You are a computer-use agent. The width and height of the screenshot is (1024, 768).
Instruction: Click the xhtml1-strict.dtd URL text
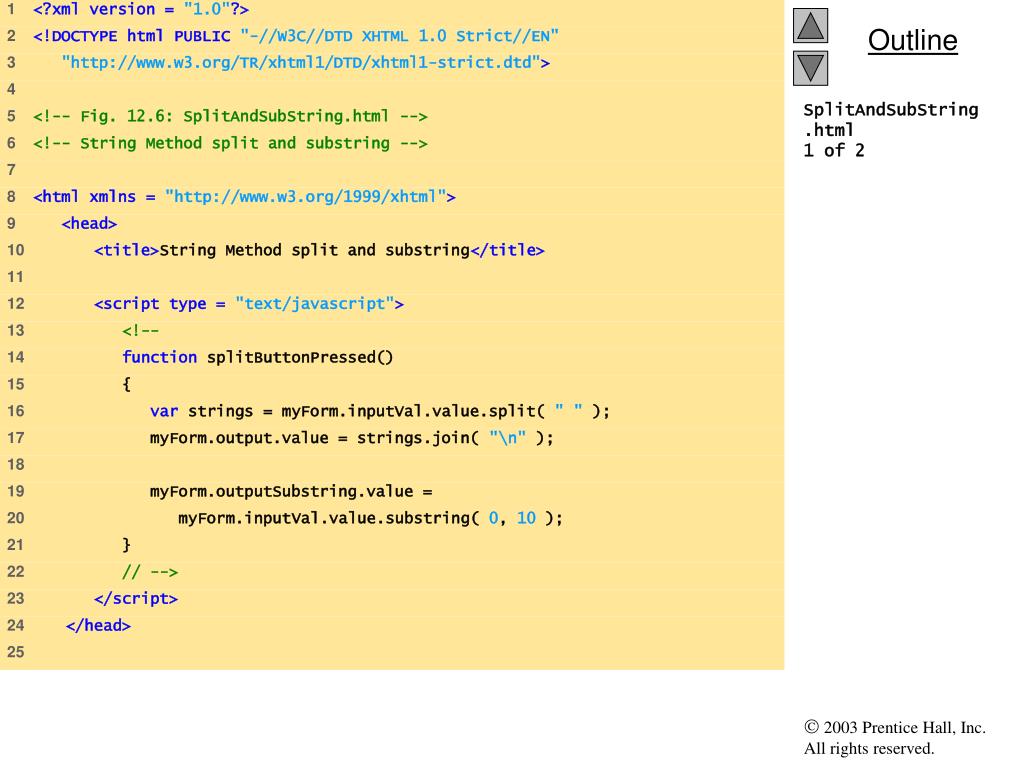coord(306,63)
